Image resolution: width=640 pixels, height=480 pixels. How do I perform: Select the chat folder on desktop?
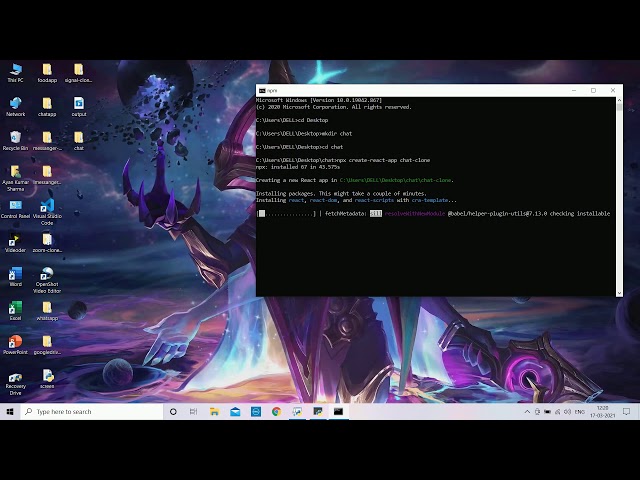click(x=79, y=141)
